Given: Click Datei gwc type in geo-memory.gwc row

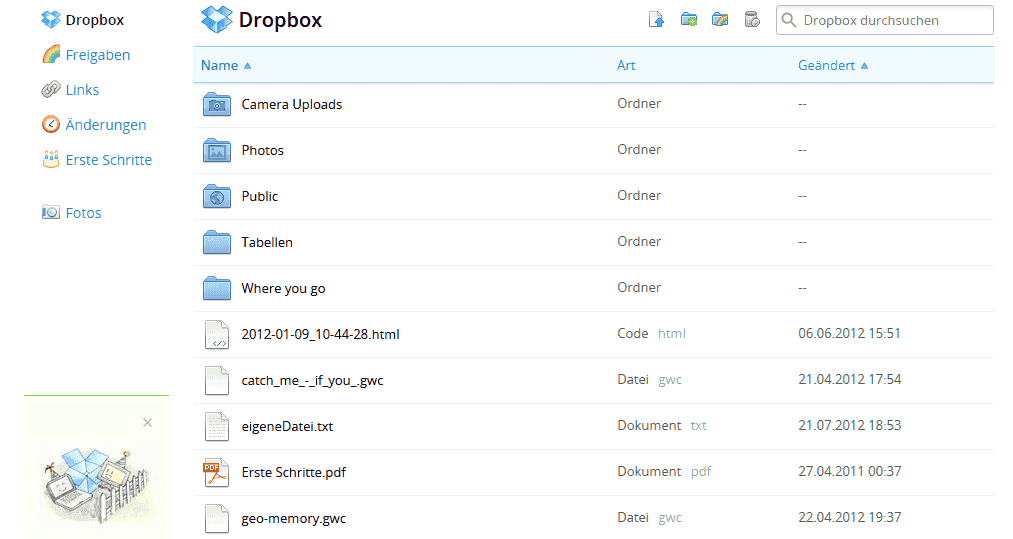Looking at the screenshot, I should pyautogui.click(x=649, y=517).
